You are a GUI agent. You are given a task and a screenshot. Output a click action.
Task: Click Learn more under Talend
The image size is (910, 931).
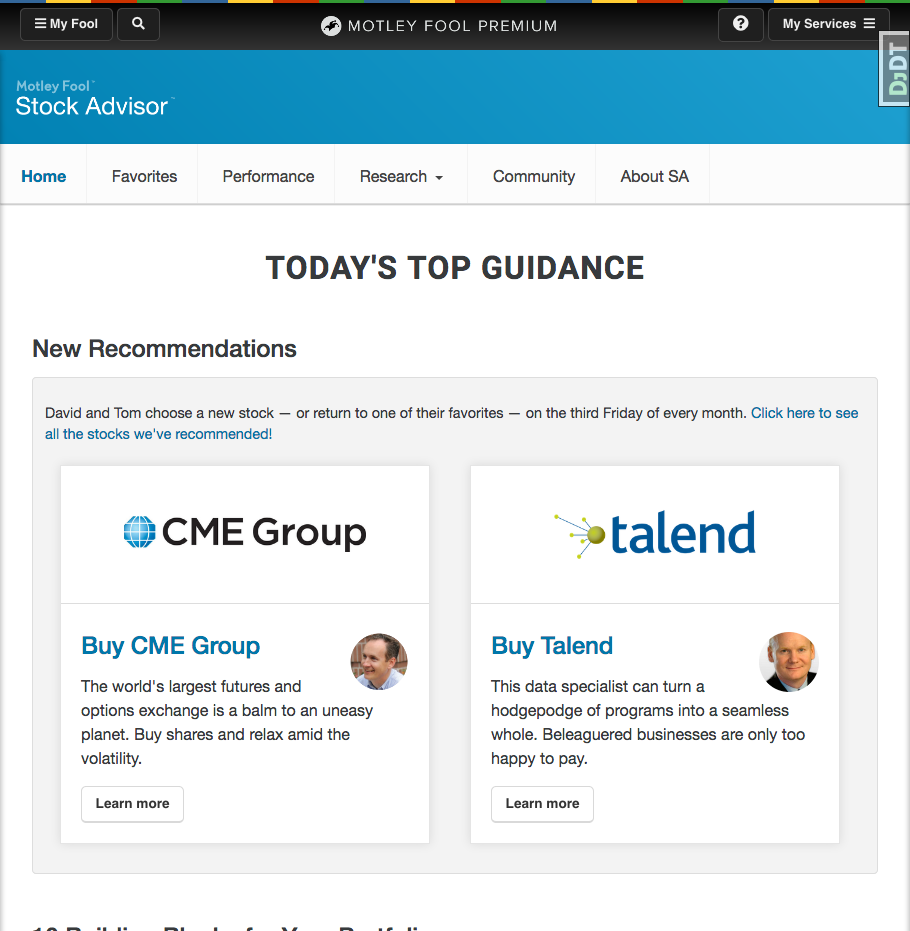pos(542,804)
